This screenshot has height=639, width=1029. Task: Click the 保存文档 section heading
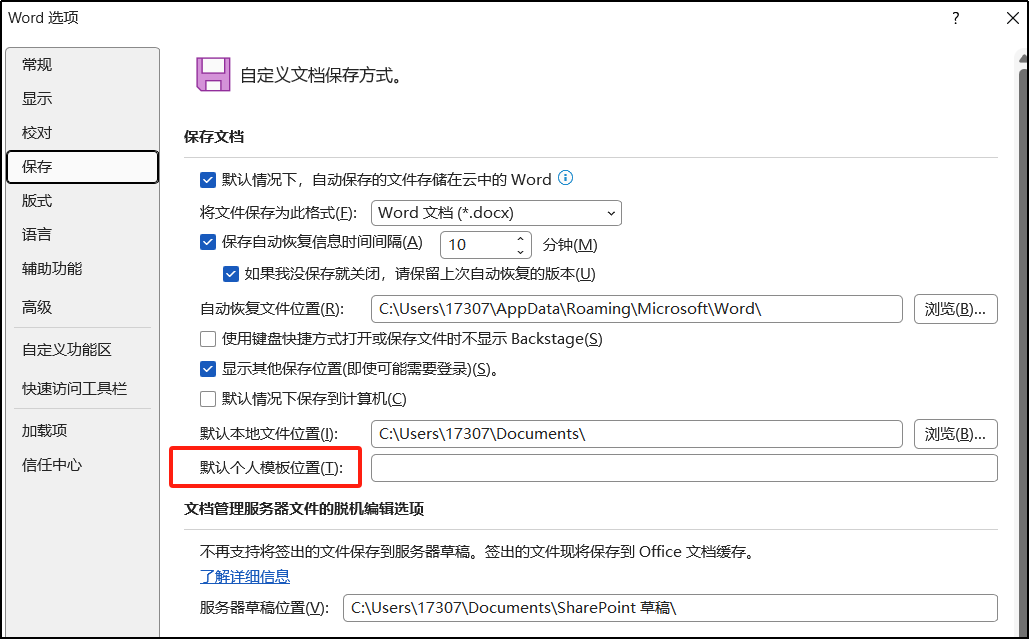pyautogui.click(x=214, y=136)
